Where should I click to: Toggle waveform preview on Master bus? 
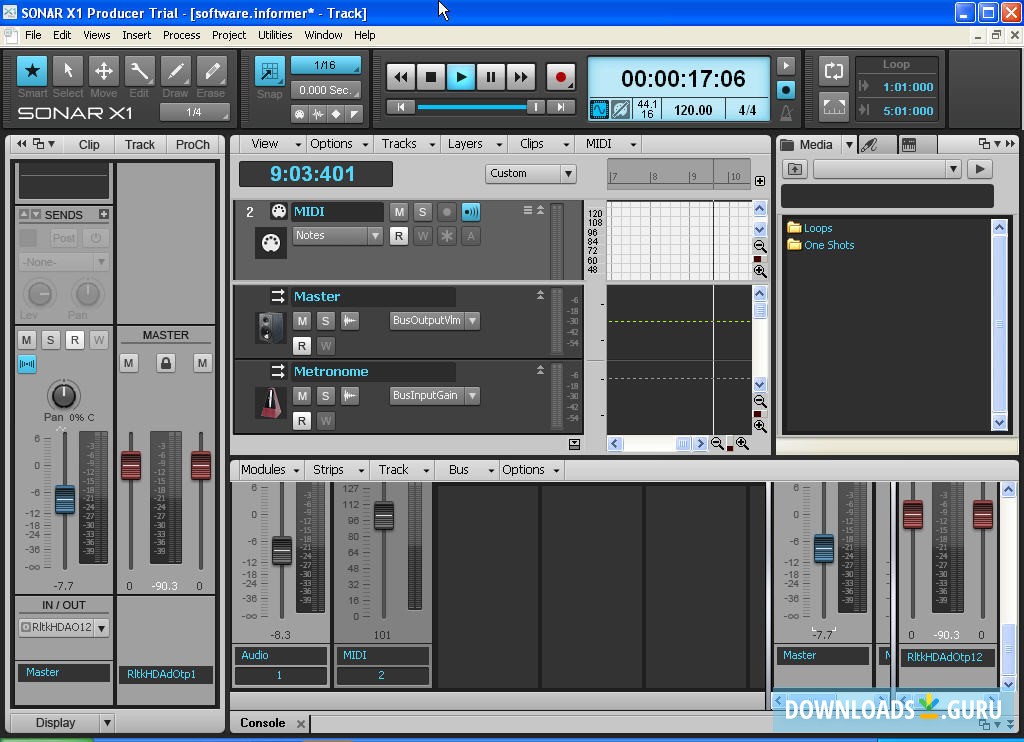tap(350, 321)
